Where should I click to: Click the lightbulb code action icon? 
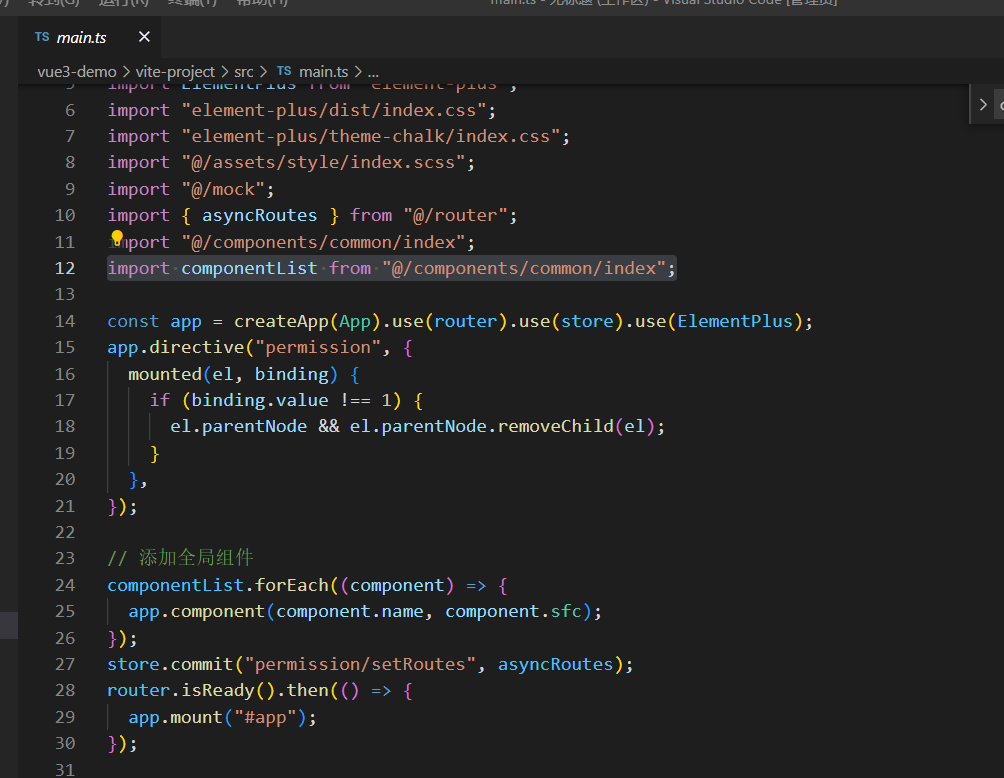point(116,238)
